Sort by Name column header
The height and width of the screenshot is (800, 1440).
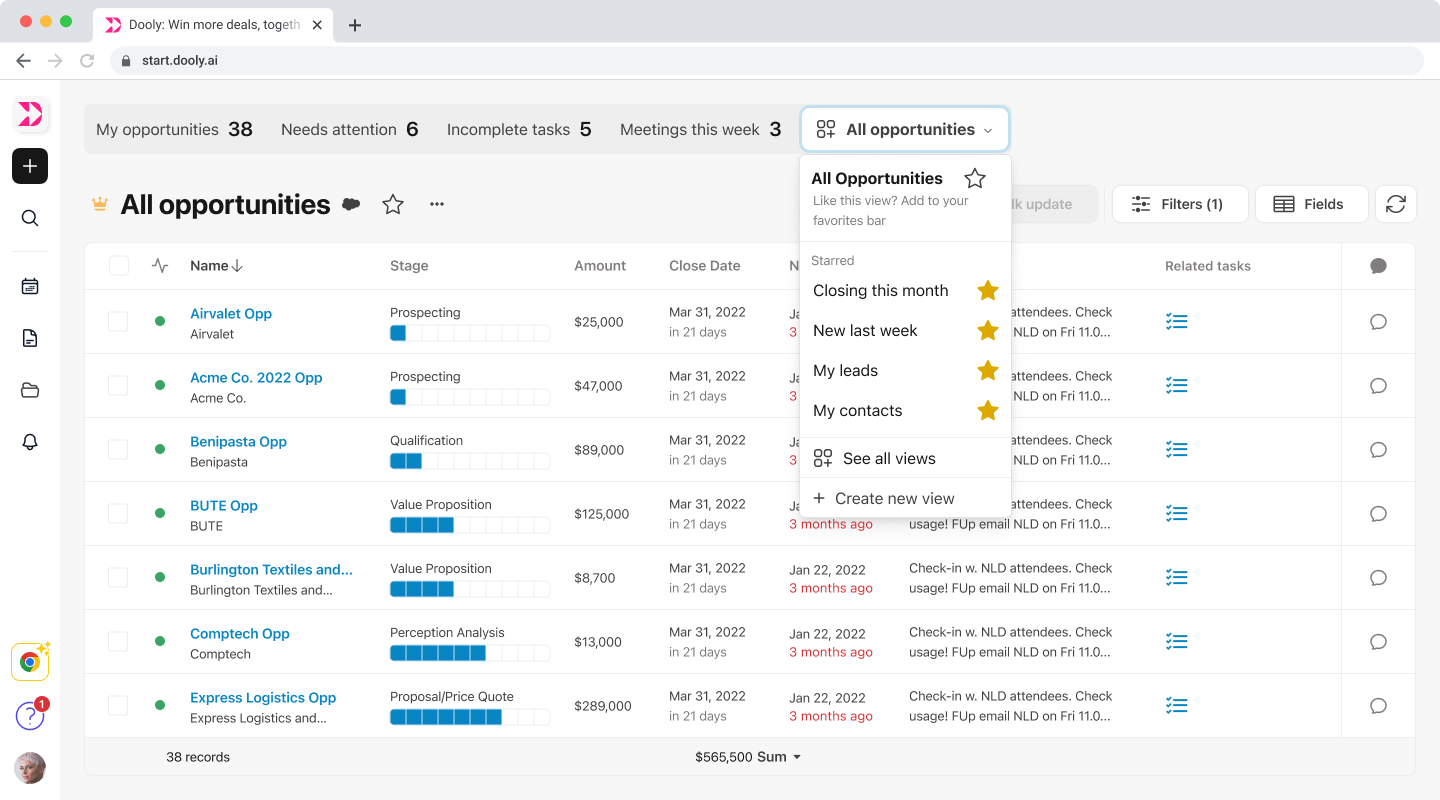216,266
